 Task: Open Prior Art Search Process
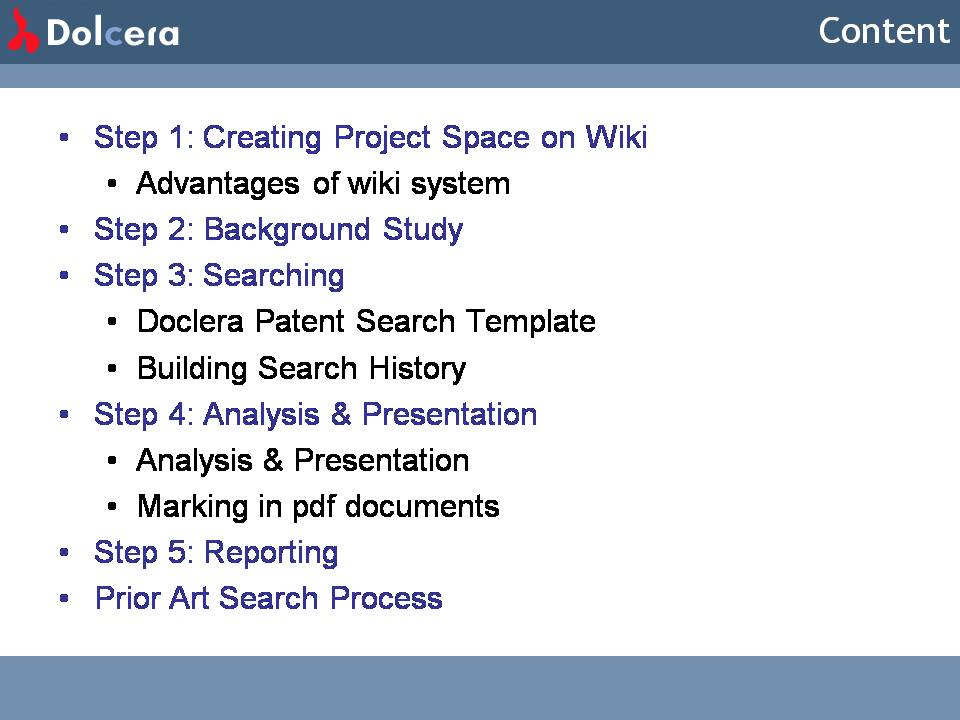click(268, 598)
